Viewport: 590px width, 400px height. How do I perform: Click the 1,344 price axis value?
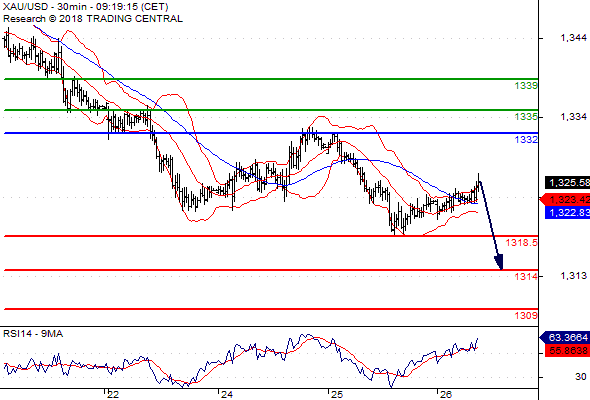[x=573, y=38]
